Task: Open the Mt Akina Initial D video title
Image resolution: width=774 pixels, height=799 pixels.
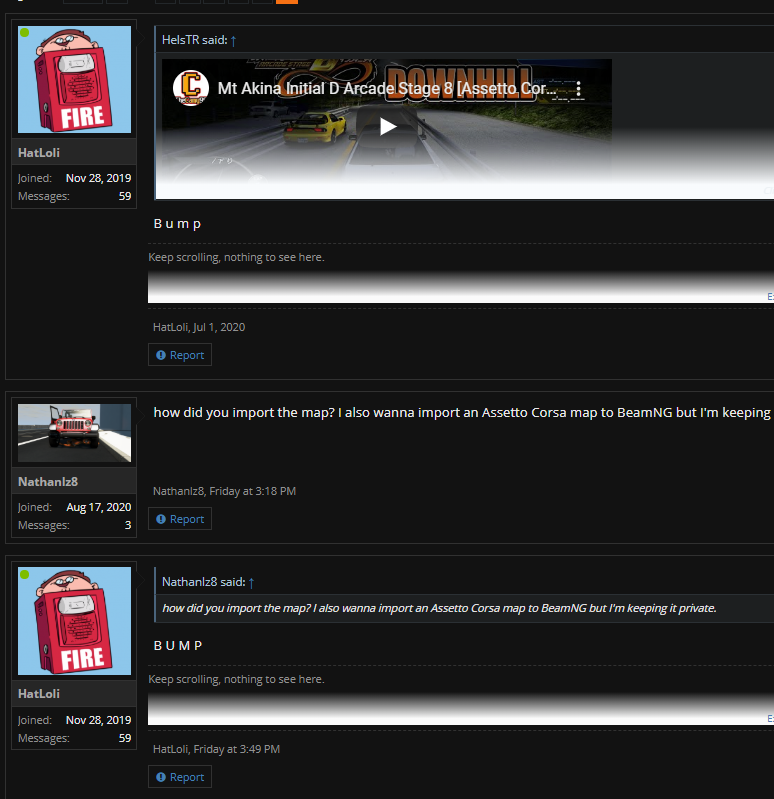Action: 386,89
